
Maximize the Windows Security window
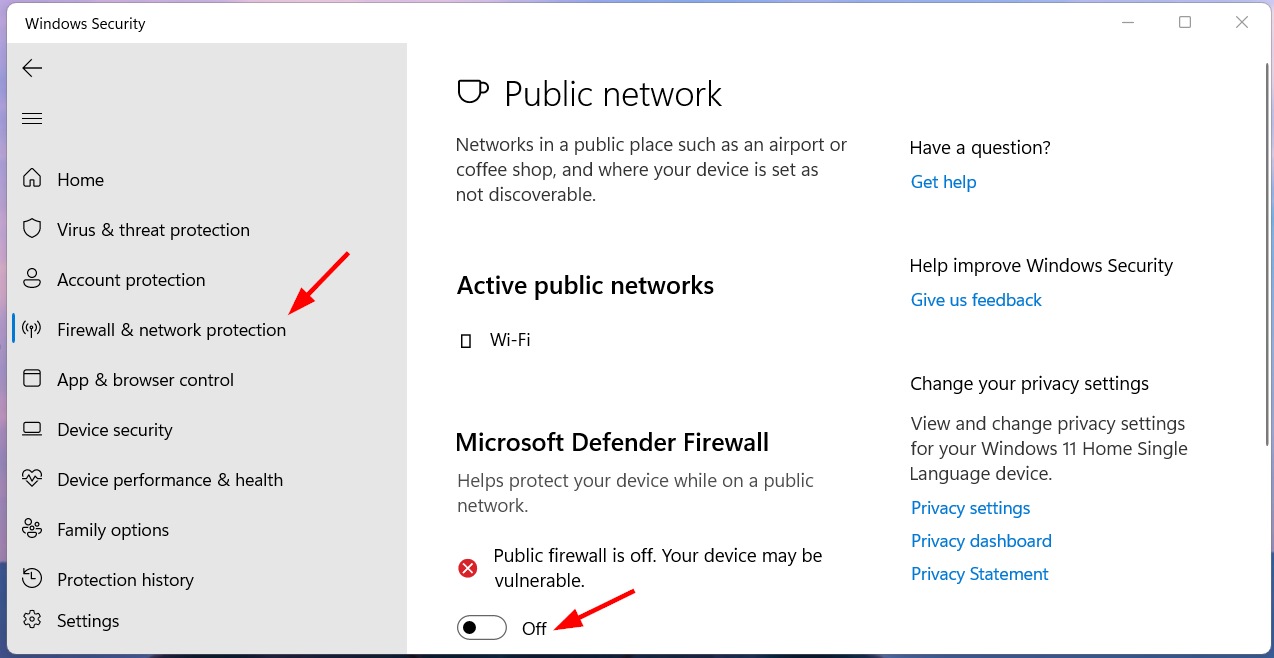pyautogui.click(x=1185, y=22)
